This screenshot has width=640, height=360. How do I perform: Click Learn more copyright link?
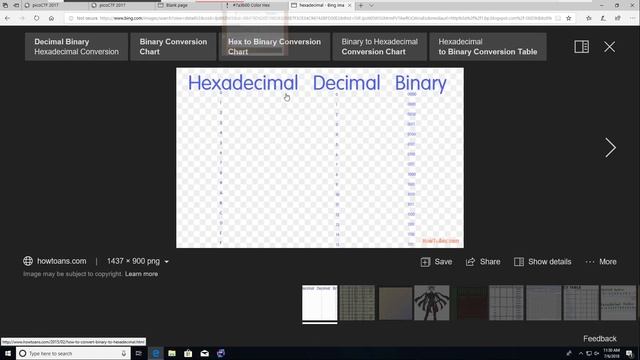click(141, 274)
